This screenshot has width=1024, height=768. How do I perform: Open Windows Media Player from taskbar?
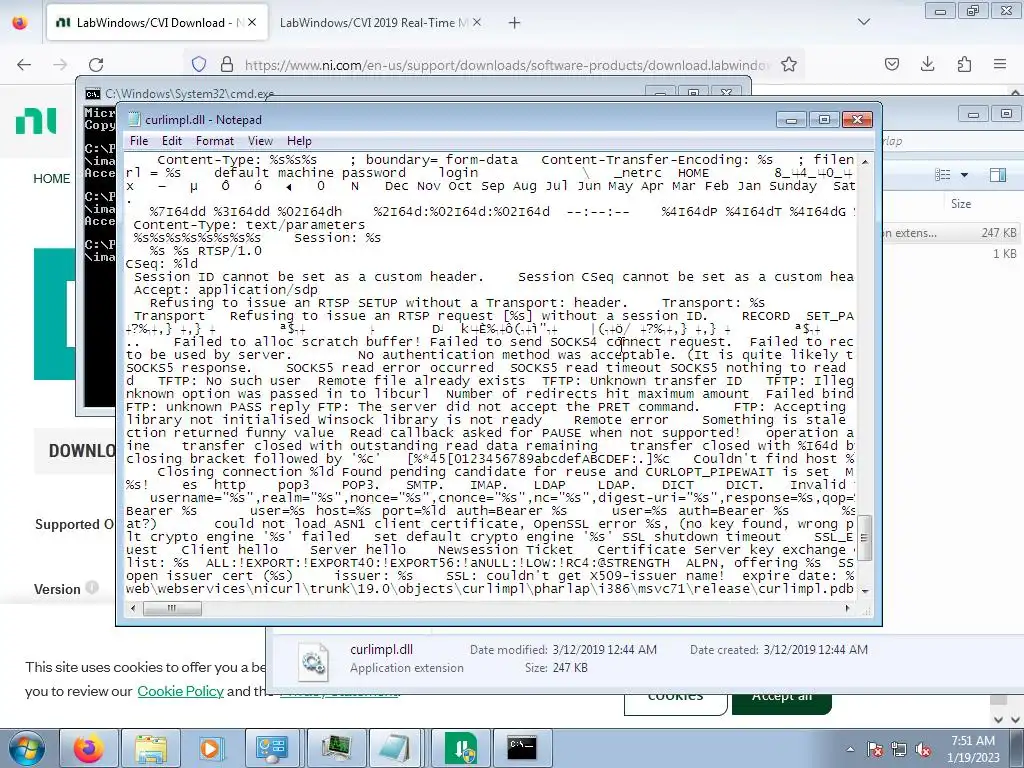point(212,748)
